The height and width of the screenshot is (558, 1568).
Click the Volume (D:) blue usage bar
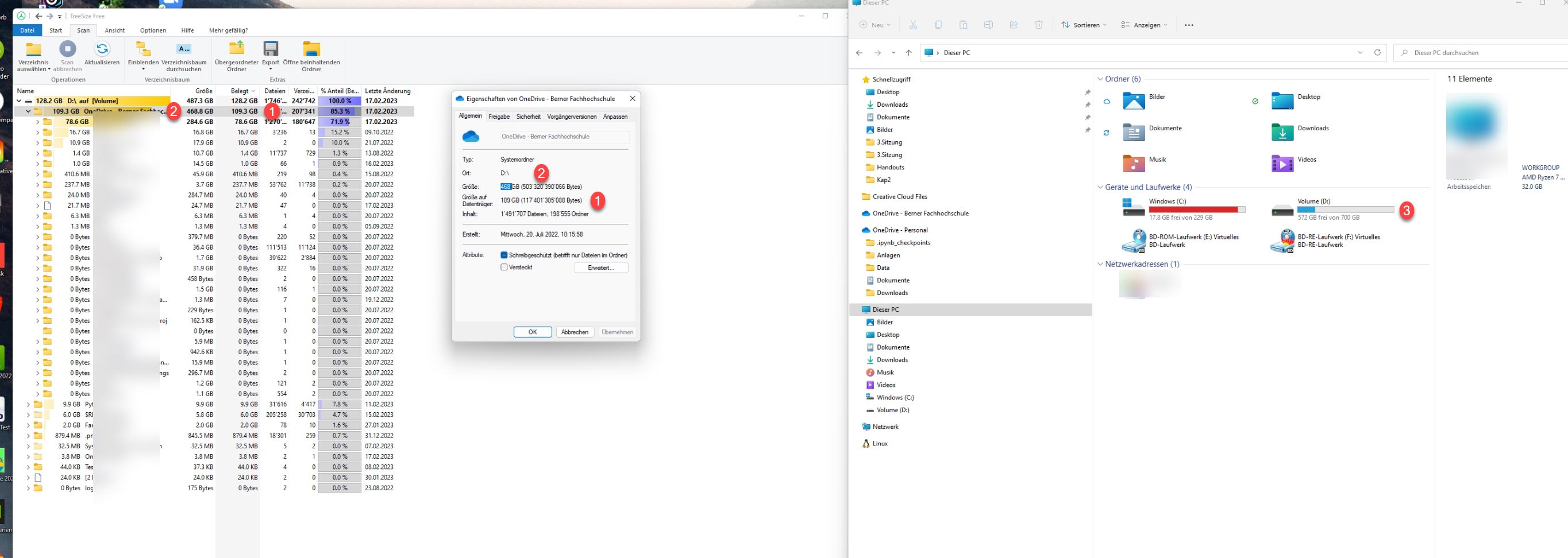coord(1345,209)
